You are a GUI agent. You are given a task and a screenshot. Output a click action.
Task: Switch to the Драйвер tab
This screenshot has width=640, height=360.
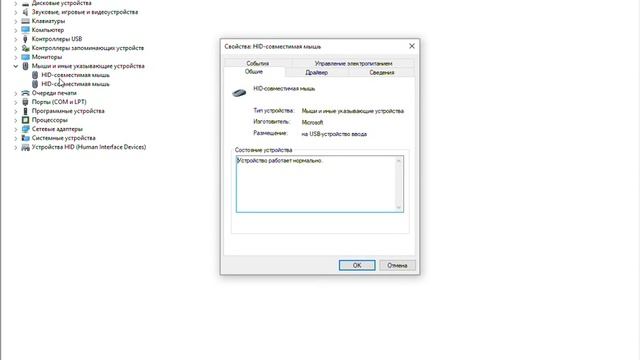pyautogui.click(x=316, y=72)
